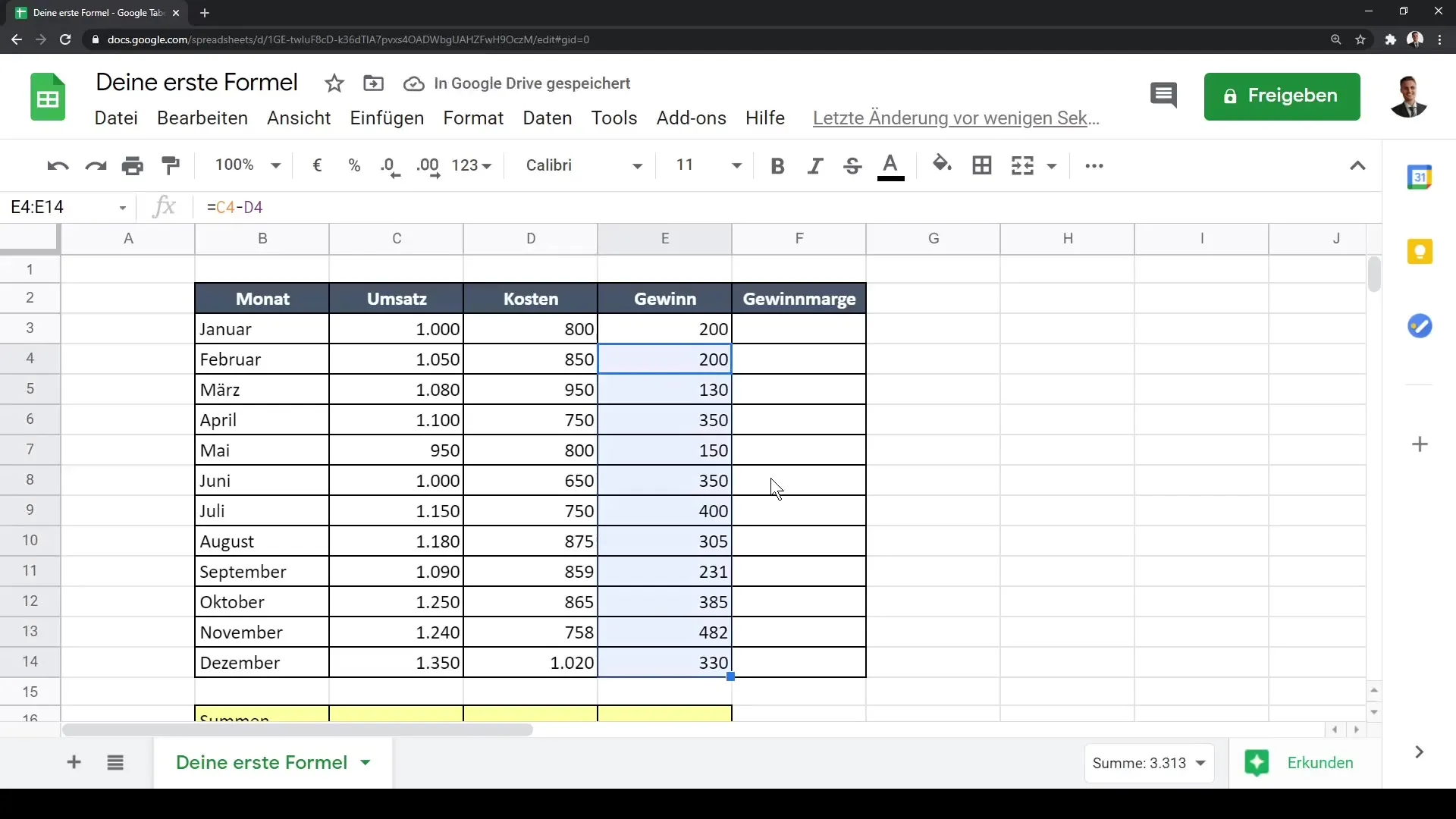Click the vertical scrollbar thumb
Image resolution: width=1456 pixels, height=819 pixels.
pos(1373,275)
